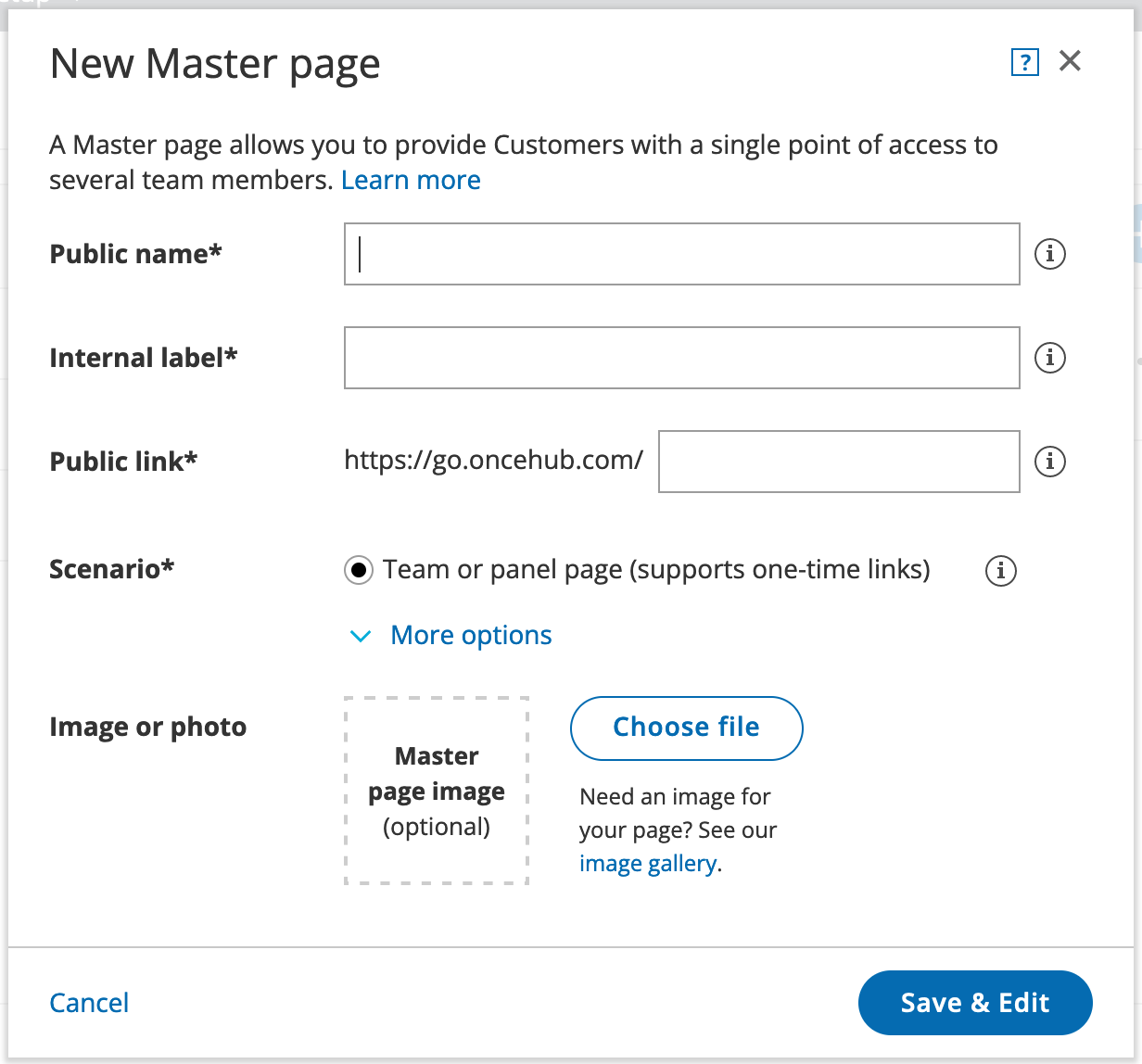
Task: Click info icon beside Public link field
Action: click(1049, 461)
